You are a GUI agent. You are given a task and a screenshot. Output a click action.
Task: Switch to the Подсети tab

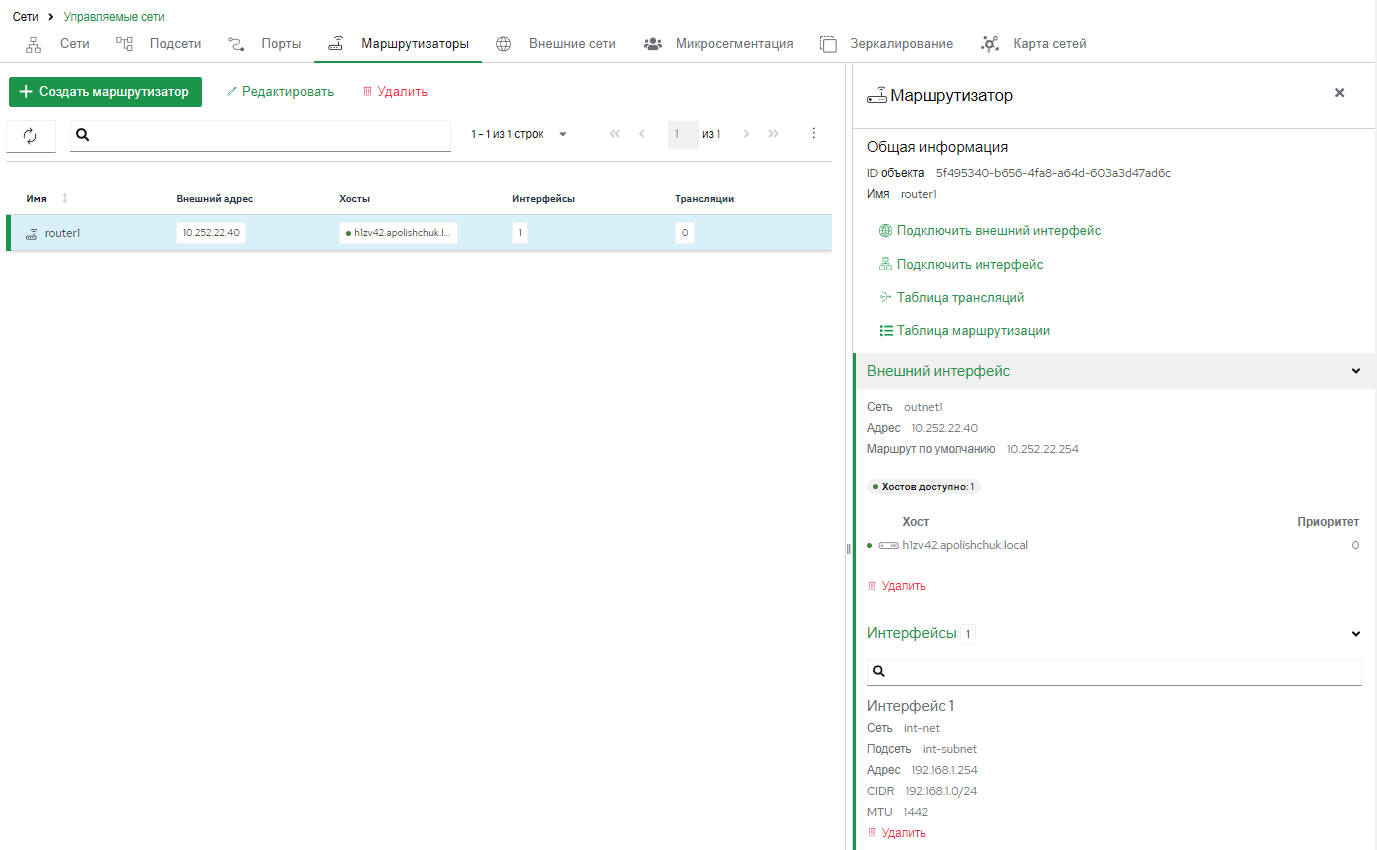tap(159, 44)
